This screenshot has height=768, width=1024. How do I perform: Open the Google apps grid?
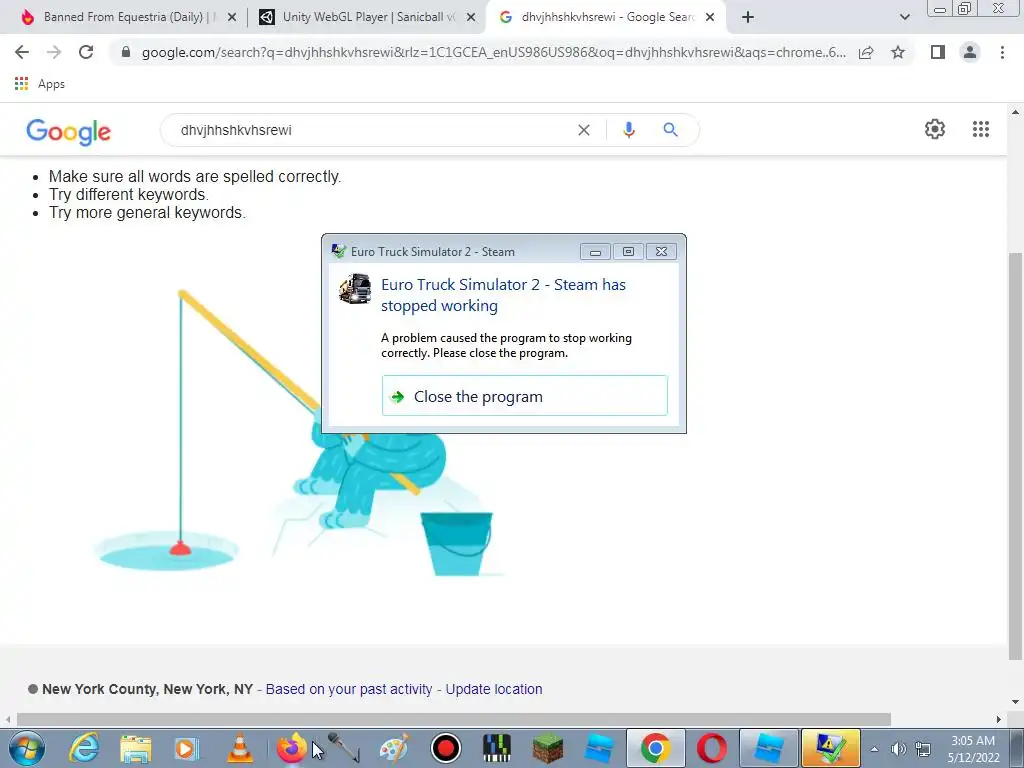tap(980, 129)
